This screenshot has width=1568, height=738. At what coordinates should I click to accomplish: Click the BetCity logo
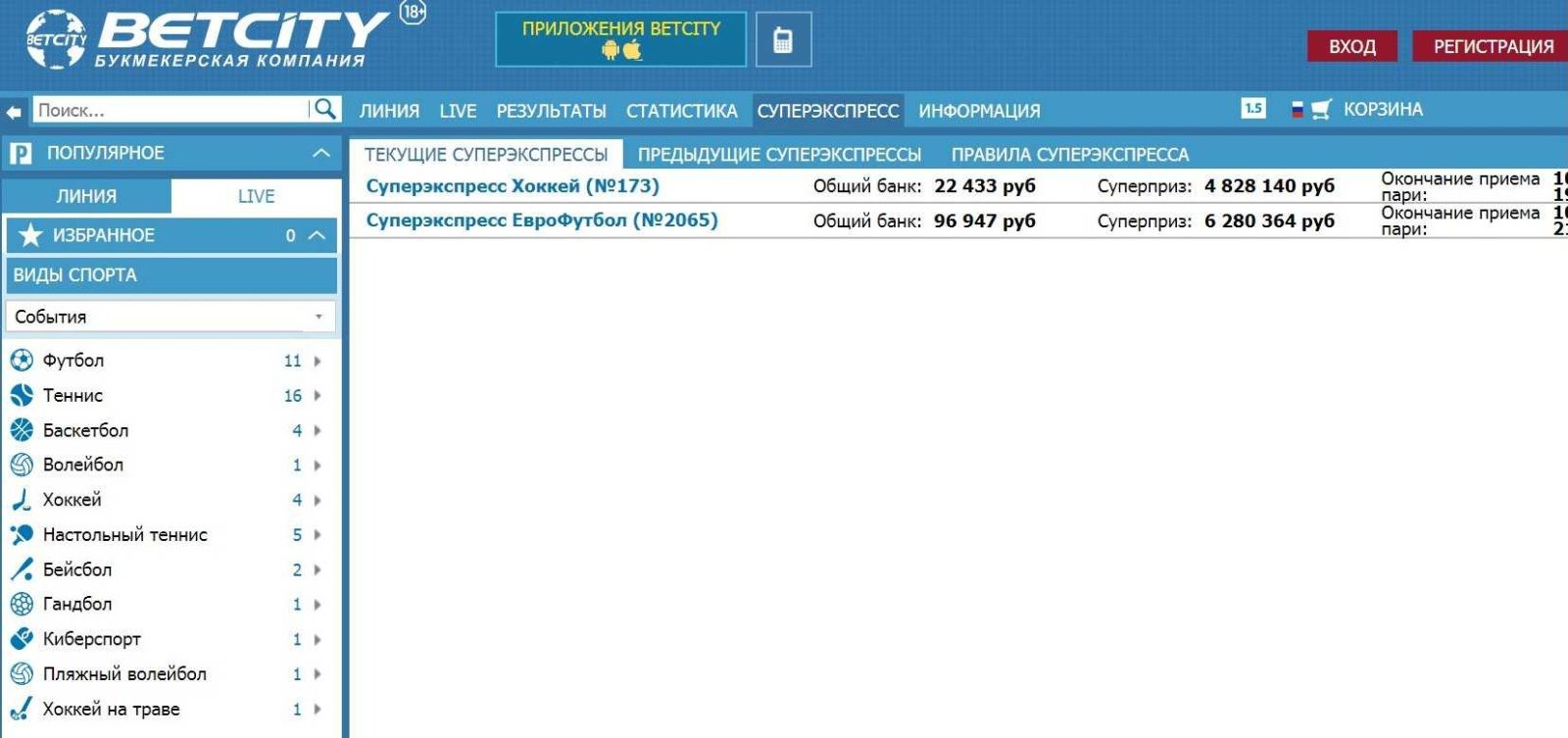pos(208,40)
